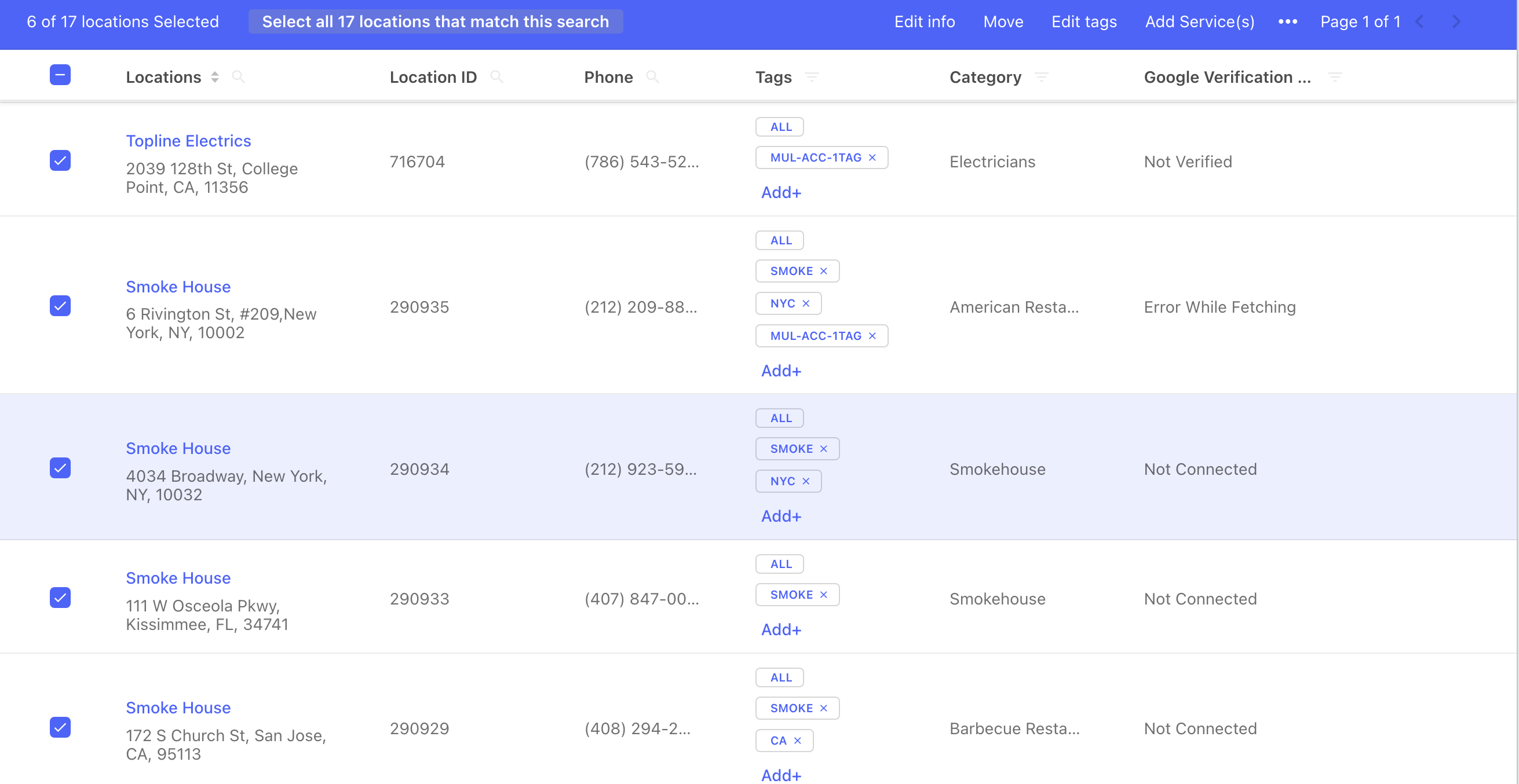The image size is (1519, 784).
Task: Add a tag to Smoke House 290935
Action: click(781, 371)
